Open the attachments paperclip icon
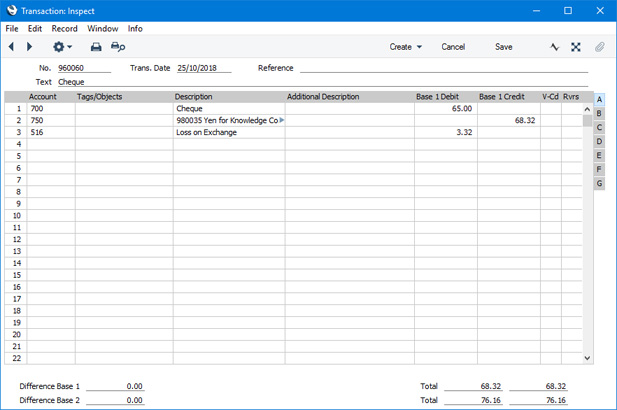 (600, 47)
